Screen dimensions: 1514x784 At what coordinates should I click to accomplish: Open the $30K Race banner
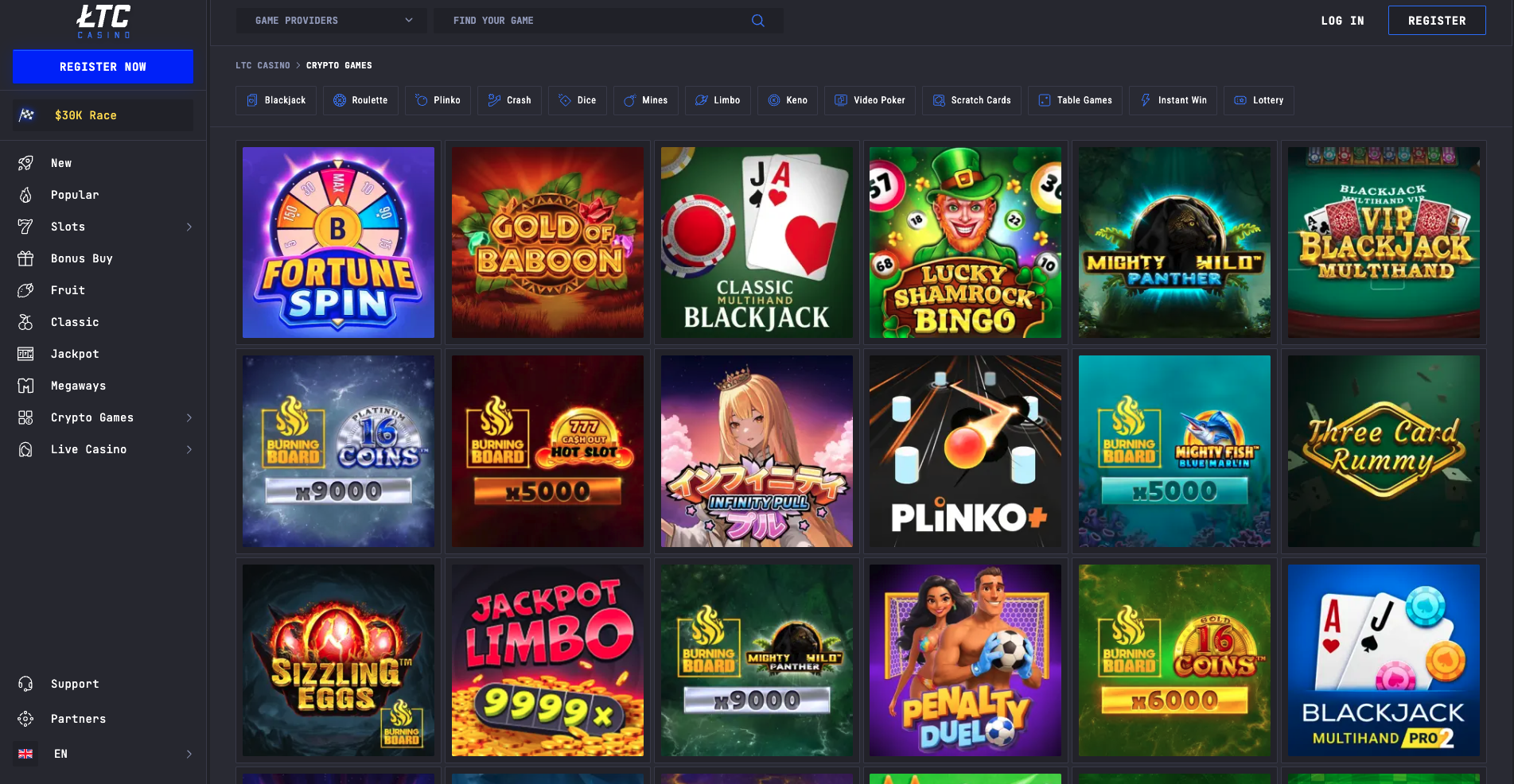103,115
